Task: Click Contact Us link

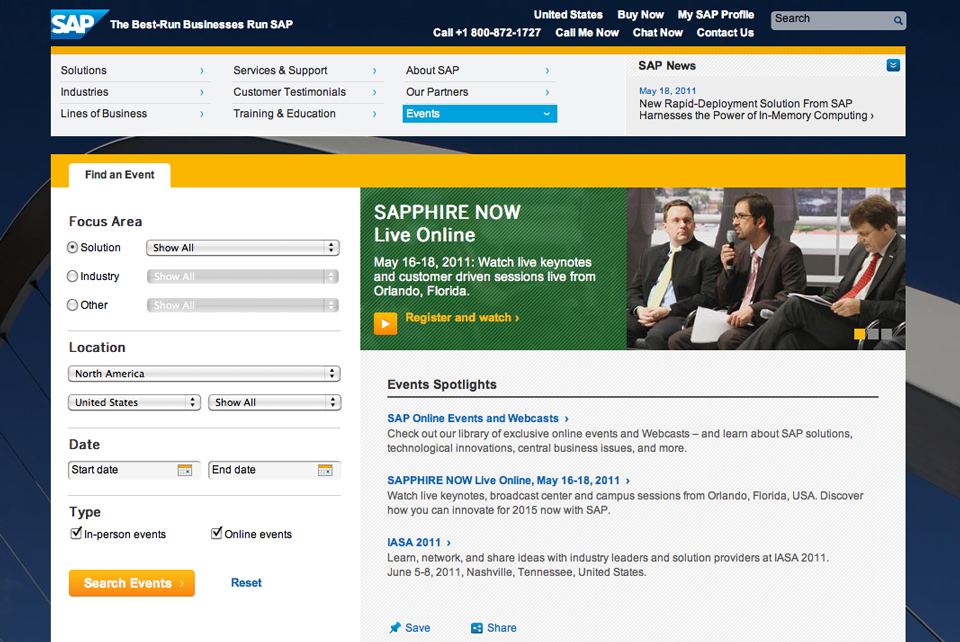Action: 725,33
